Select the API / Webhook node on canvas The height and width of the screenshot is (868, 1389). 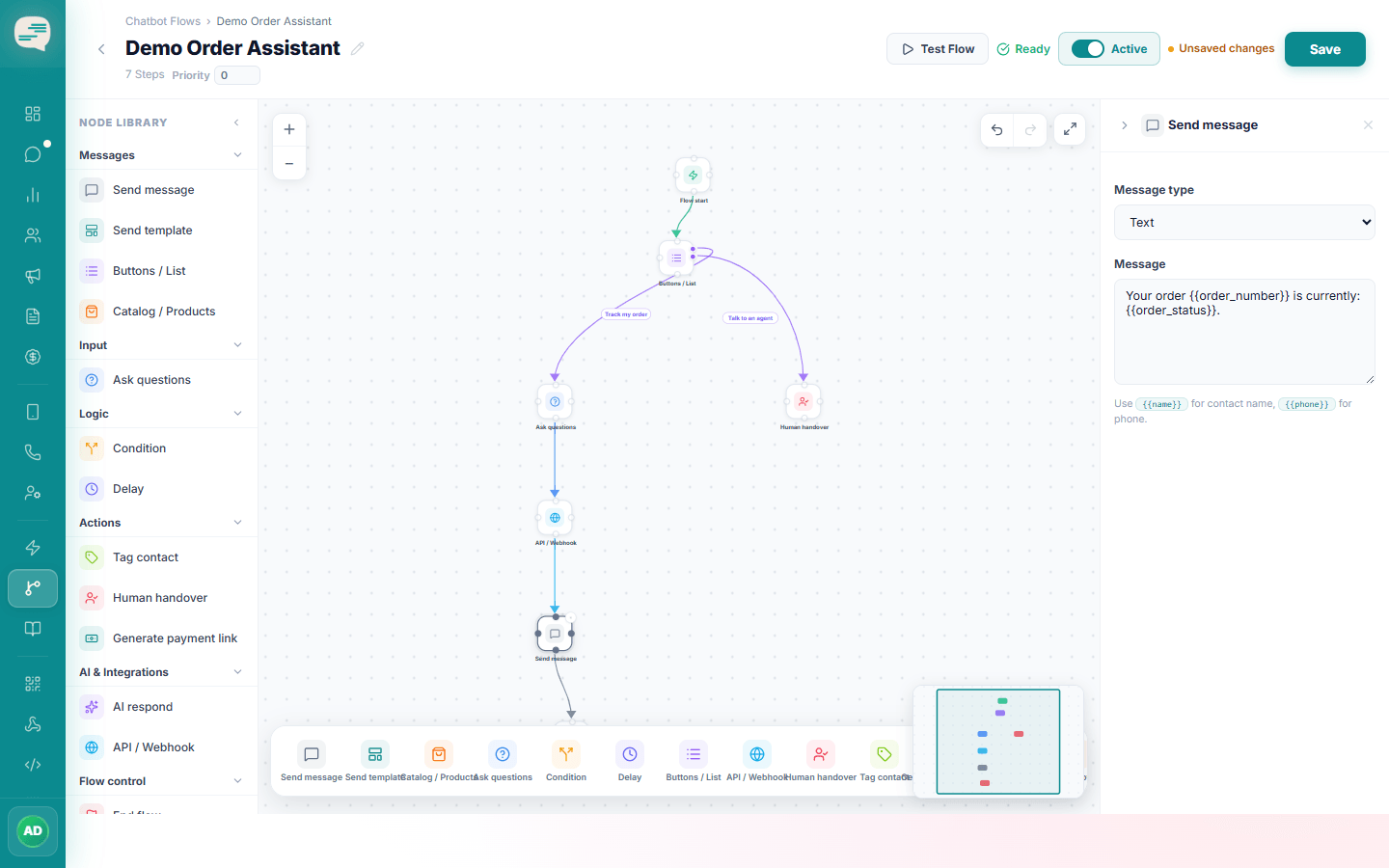tap(555, 518)
